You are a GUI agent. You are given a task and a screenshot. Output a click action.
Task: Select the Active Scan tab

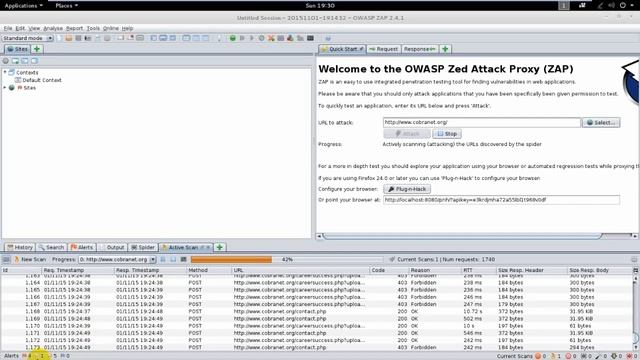(x=186, y=247)
